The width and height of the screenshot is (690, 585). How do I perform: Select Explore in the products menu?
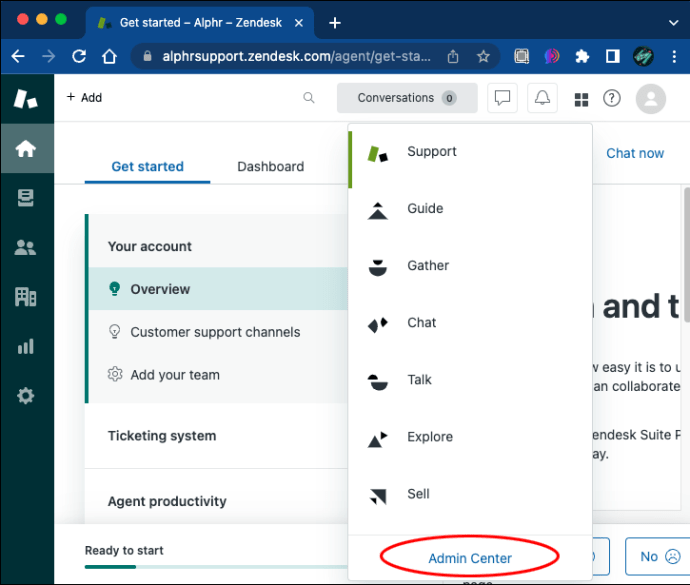click(470, 437)
